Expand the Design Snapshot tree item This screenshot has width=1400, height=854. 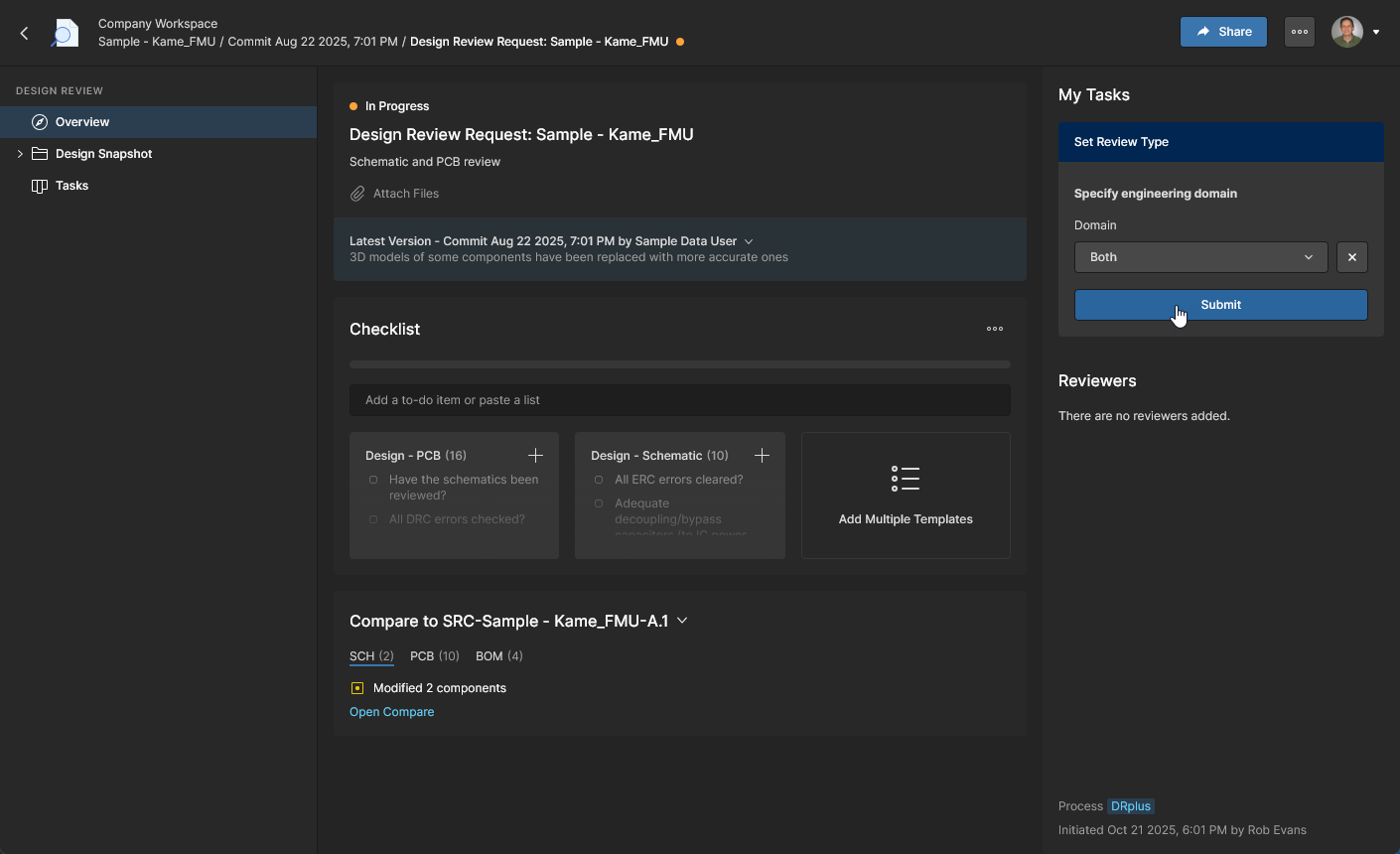(x=20, y=154)
